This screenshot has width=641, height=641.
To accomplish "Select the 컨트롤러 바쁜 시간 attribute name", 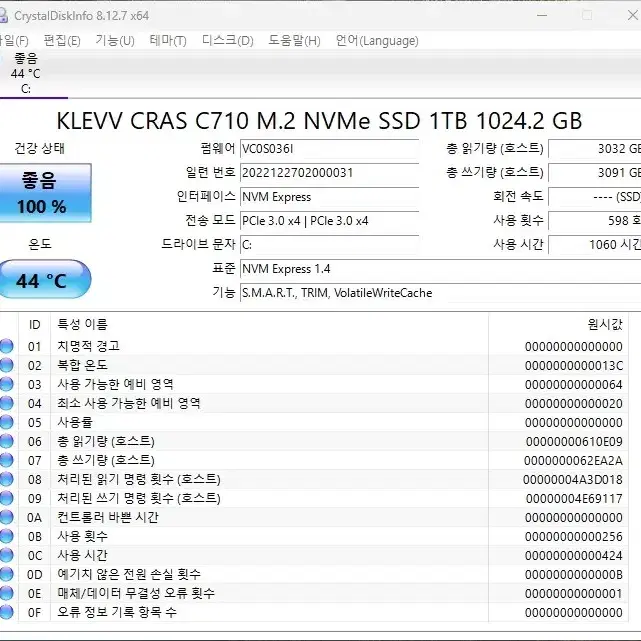I will point(108,517).
